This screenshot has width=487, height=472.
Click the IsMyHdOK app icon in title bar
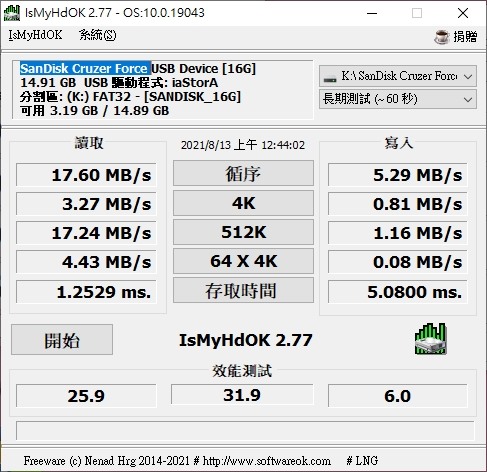point(12,13)
